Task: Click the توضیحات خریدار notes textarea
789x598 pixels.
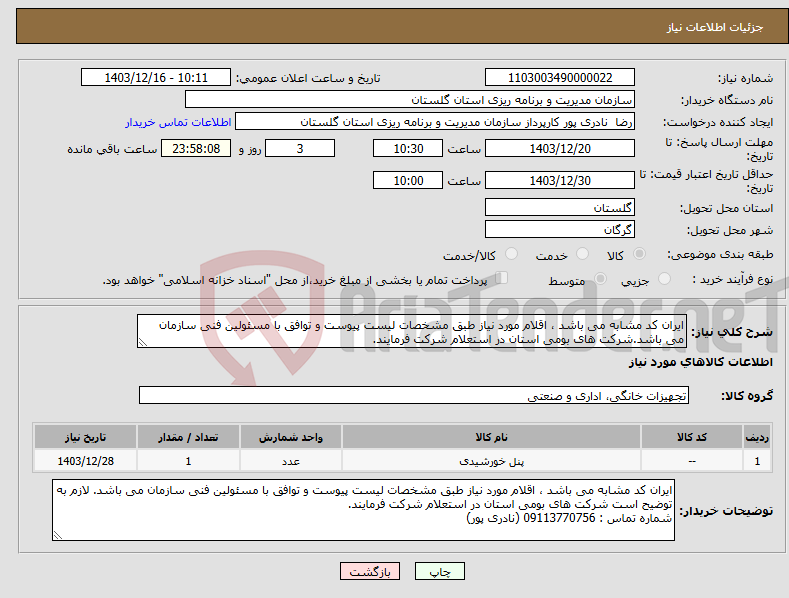Action: (363, 510)
